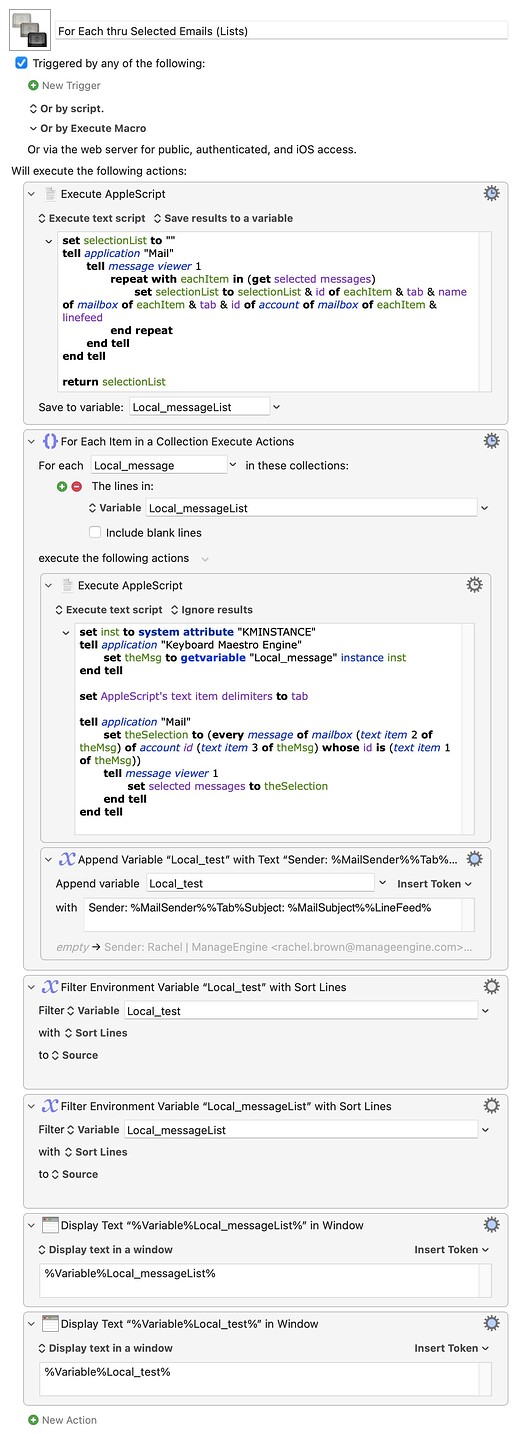Open the 'Source' popup in the Local_messageList filter

[75, 1174]
